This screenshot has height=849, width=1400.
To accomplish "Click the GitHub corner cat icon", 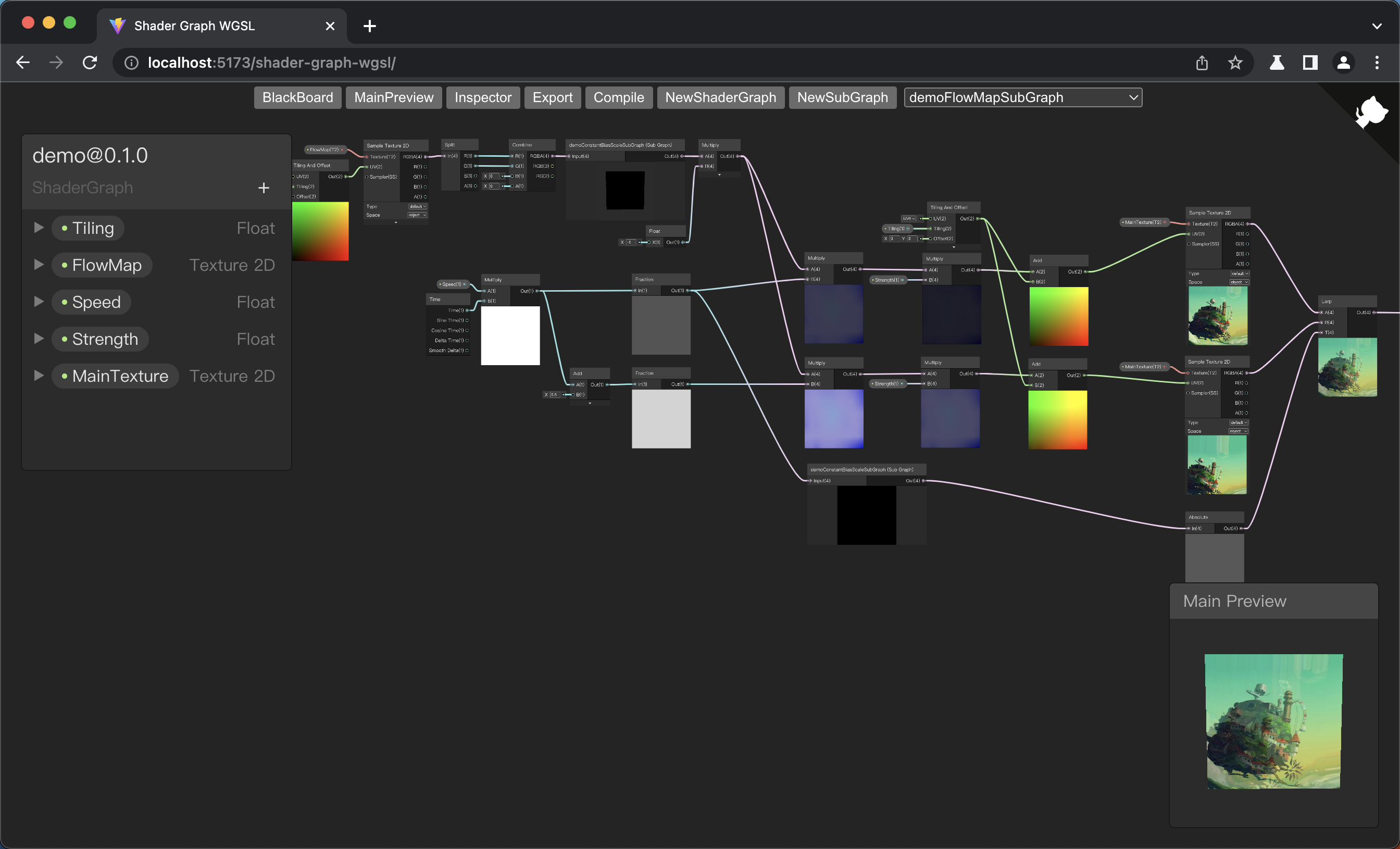I will [x=1371, y=111].
